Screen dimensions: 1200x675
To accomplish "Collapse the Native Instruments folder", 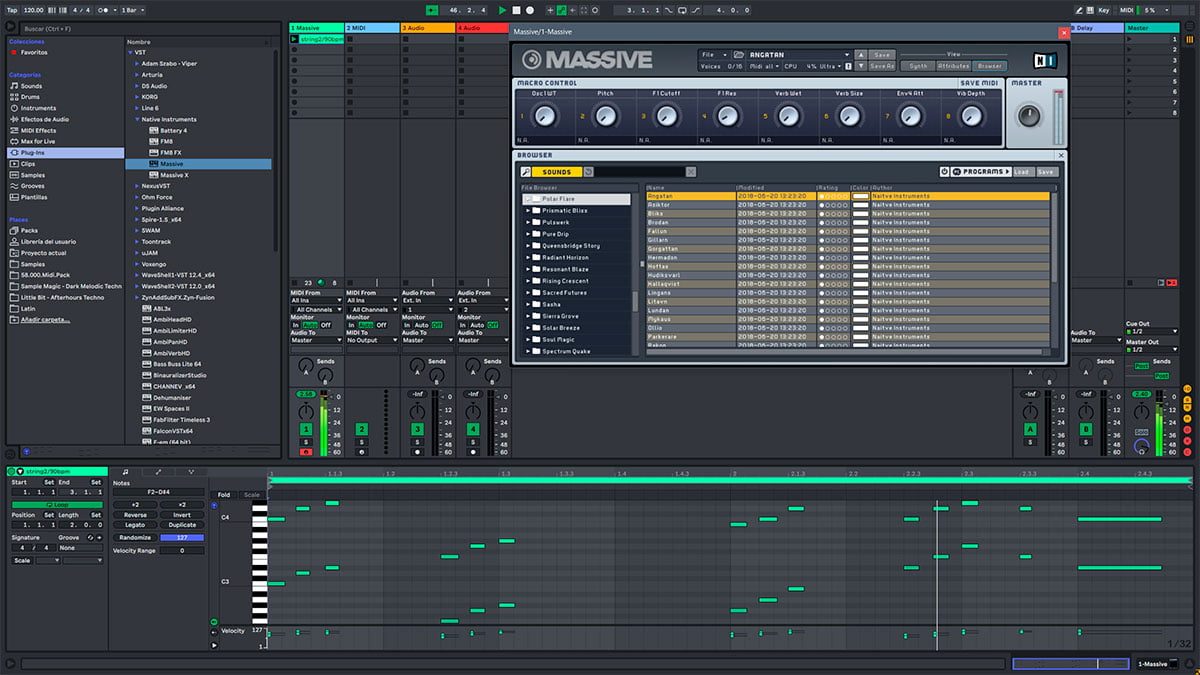I will [138, 119].
